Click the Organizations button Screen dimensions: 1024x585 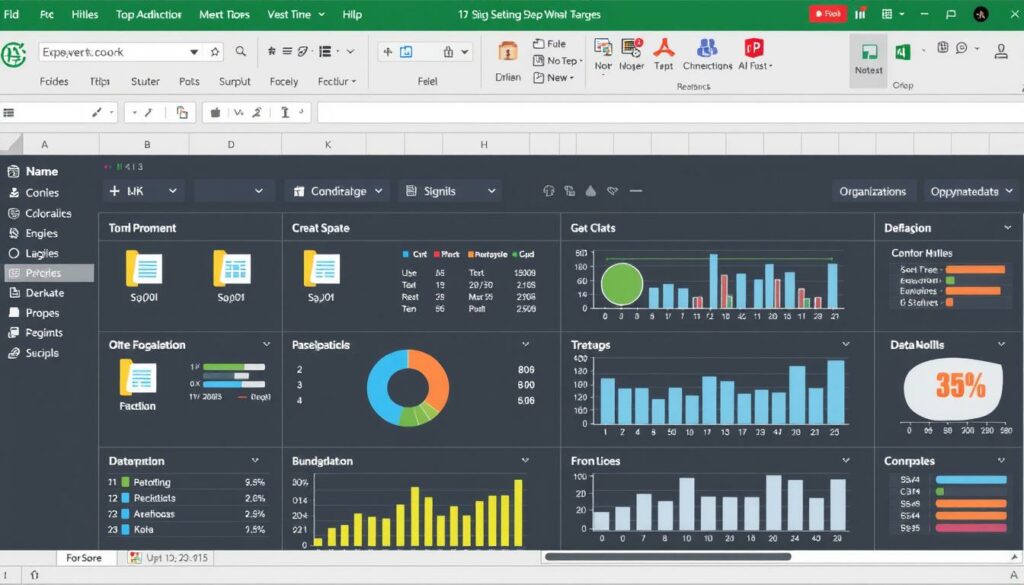coord(872,191)
